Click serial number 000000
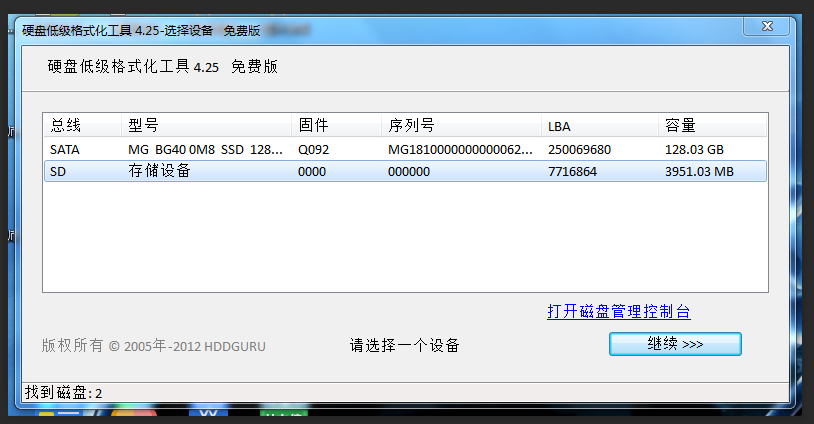 click(409, 172)
